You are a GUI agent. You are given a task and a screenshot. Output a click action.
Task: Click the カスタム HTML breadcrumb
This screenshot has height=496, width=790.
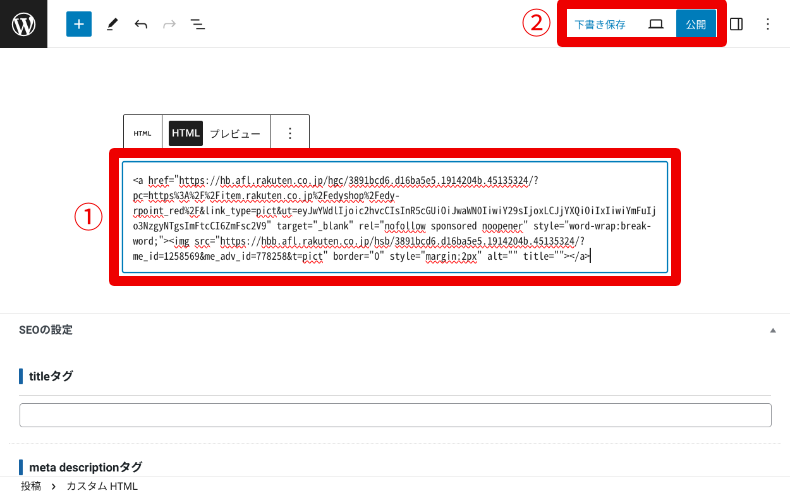point(102,486)
